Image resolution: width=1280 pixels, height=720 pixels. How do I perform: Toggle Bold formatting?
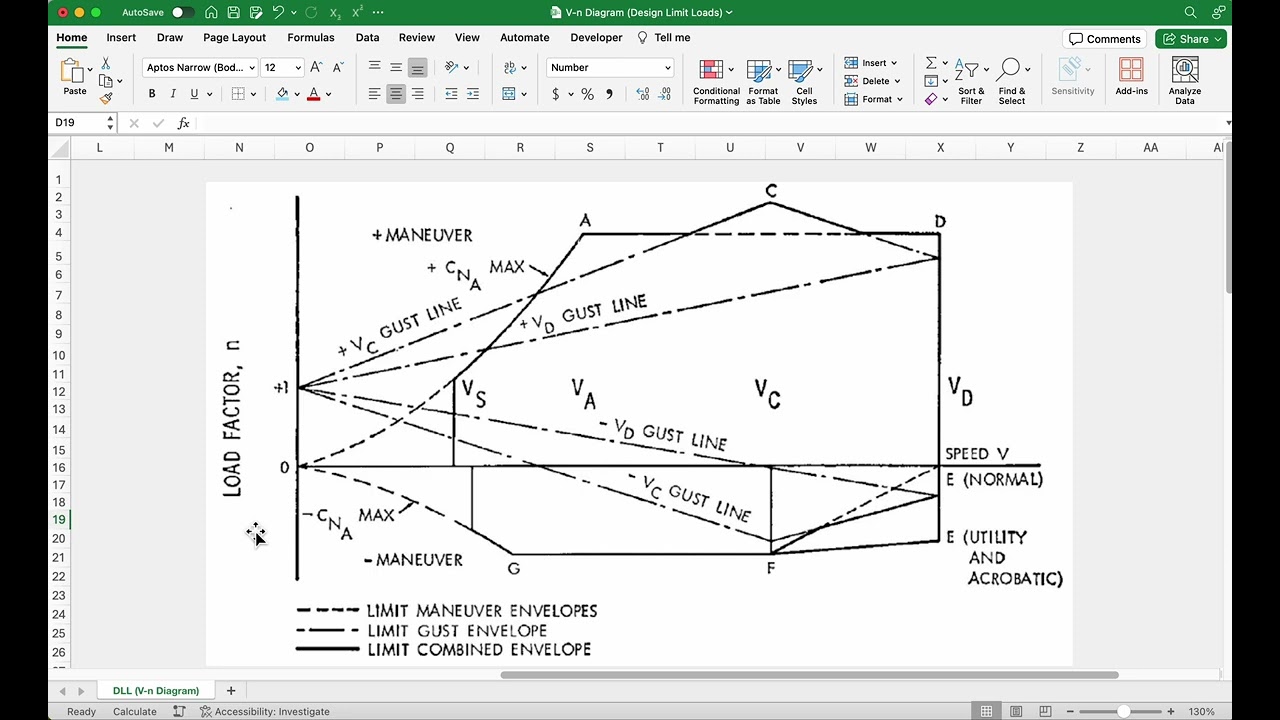point(152,94)
